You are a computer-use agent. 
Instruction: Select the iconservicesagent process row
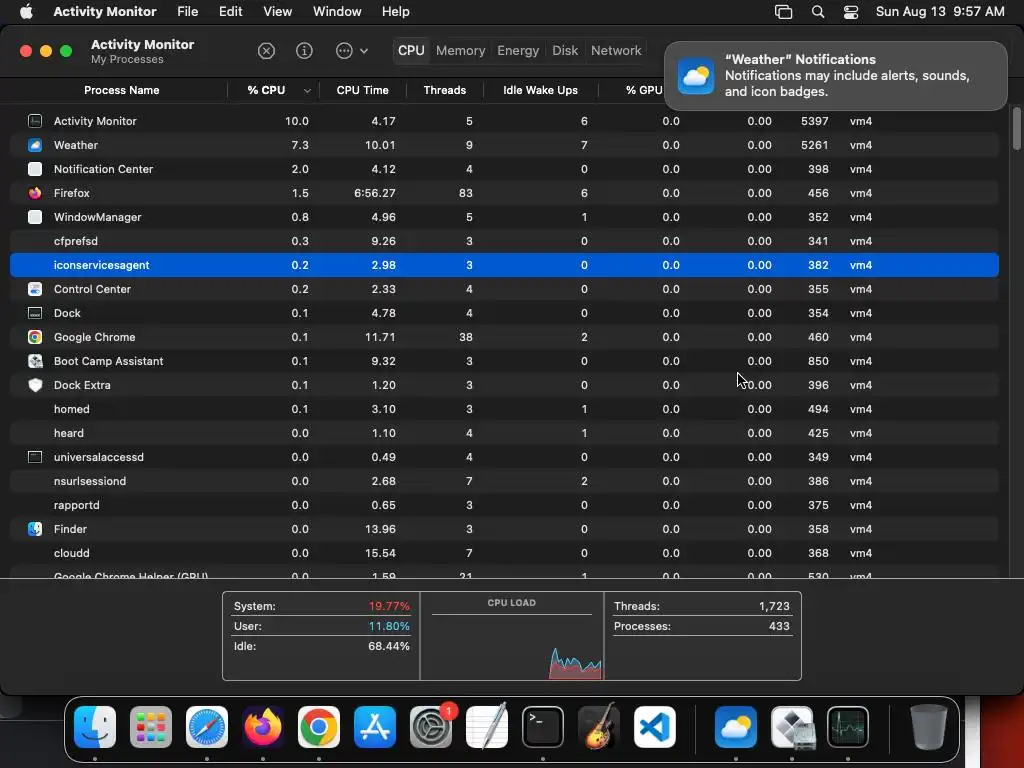coord(504,265)
